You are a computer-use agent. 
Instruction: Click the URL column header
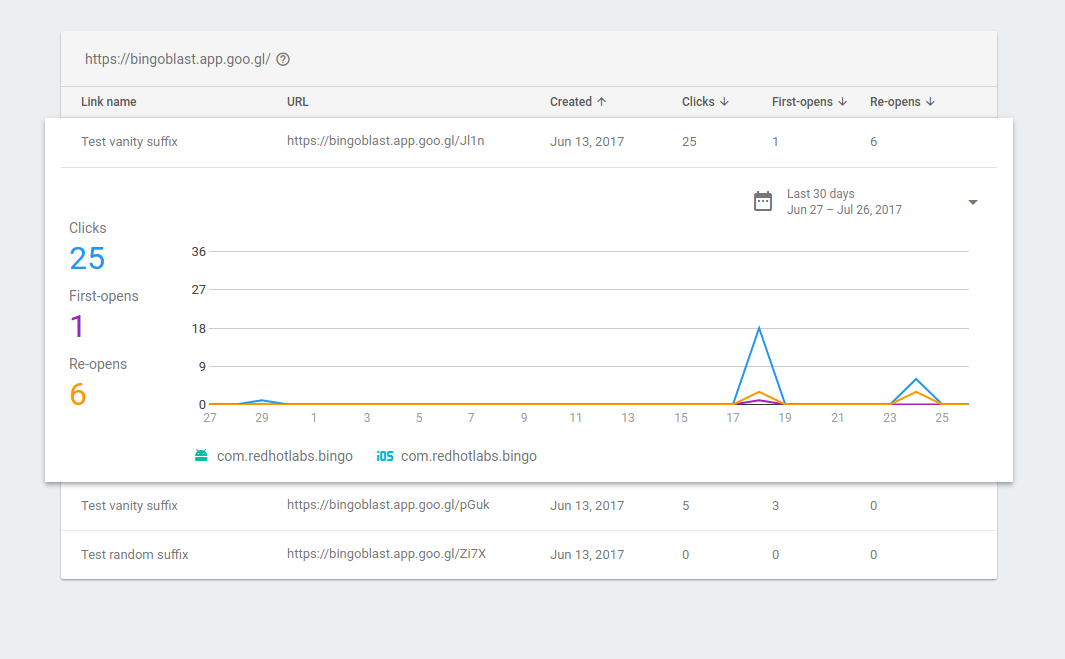click(298, 102)
